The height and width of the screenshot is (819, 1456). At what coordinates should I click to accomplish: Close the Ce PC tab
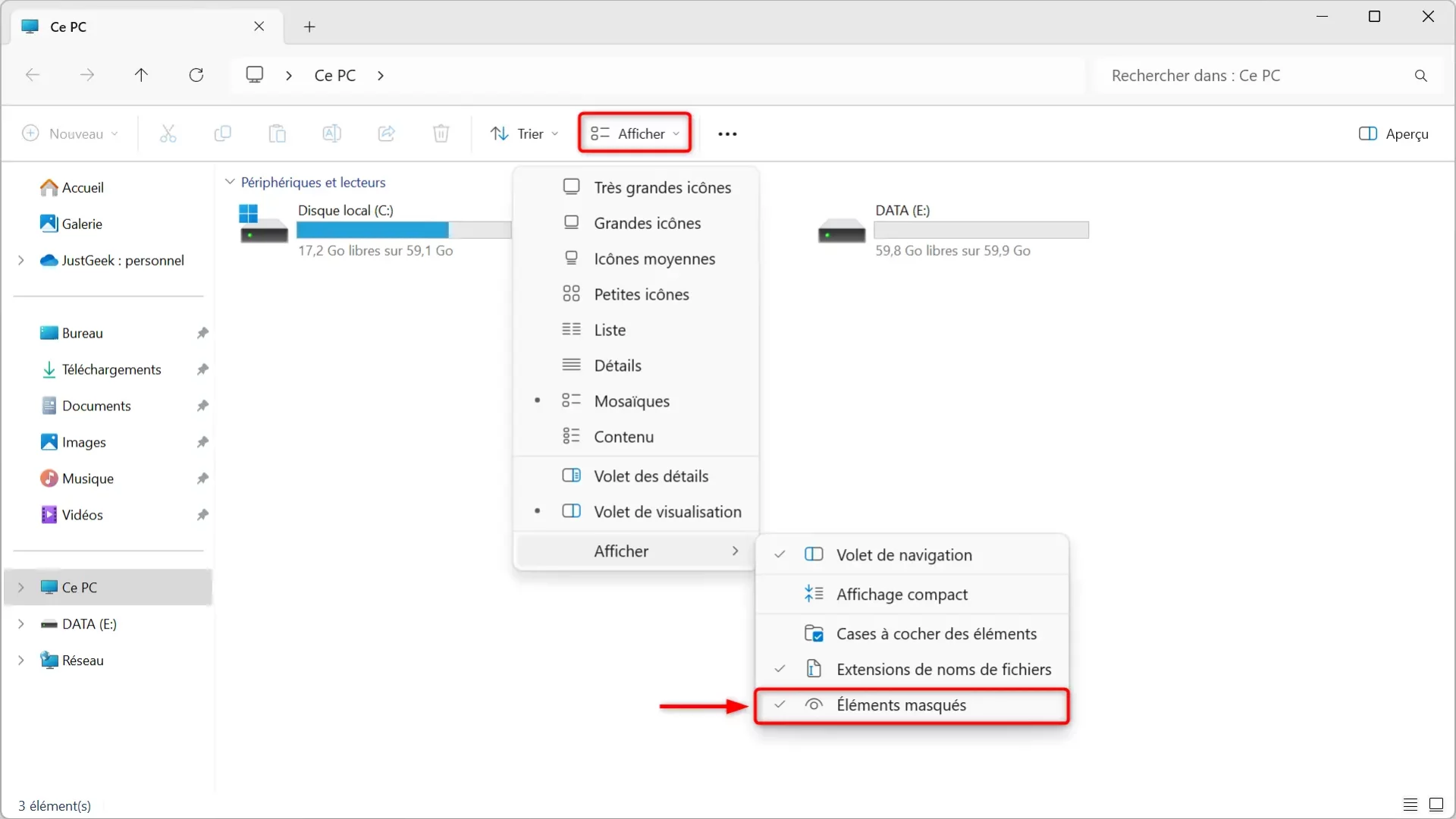point(259,27)
